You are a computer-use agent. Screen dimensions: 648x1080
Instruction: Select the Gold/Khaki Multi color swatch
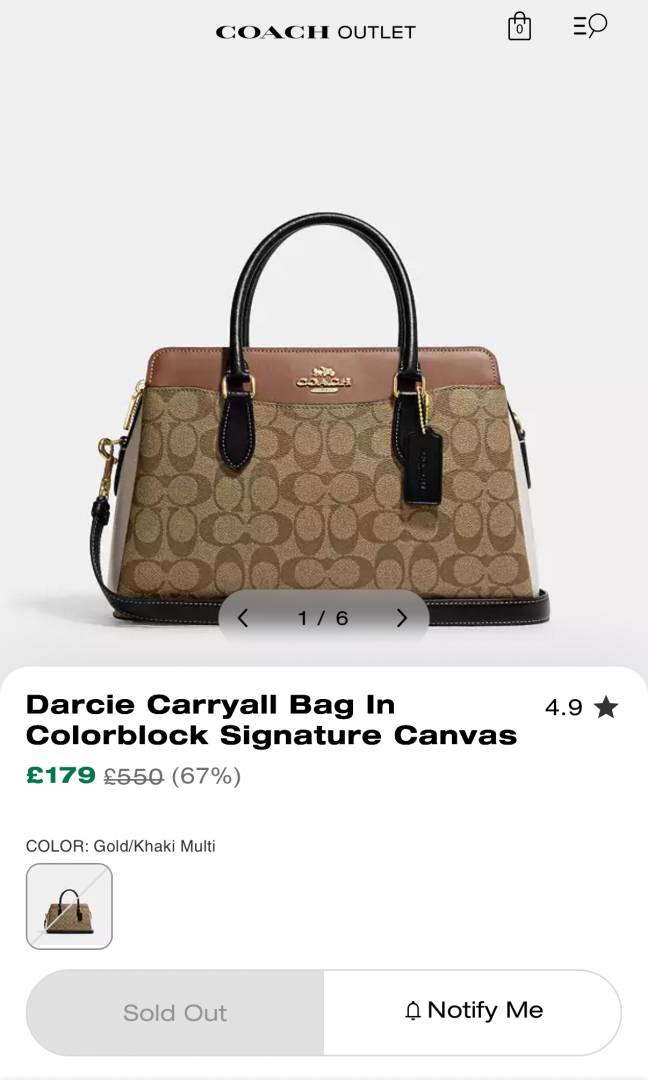[69, 906]
